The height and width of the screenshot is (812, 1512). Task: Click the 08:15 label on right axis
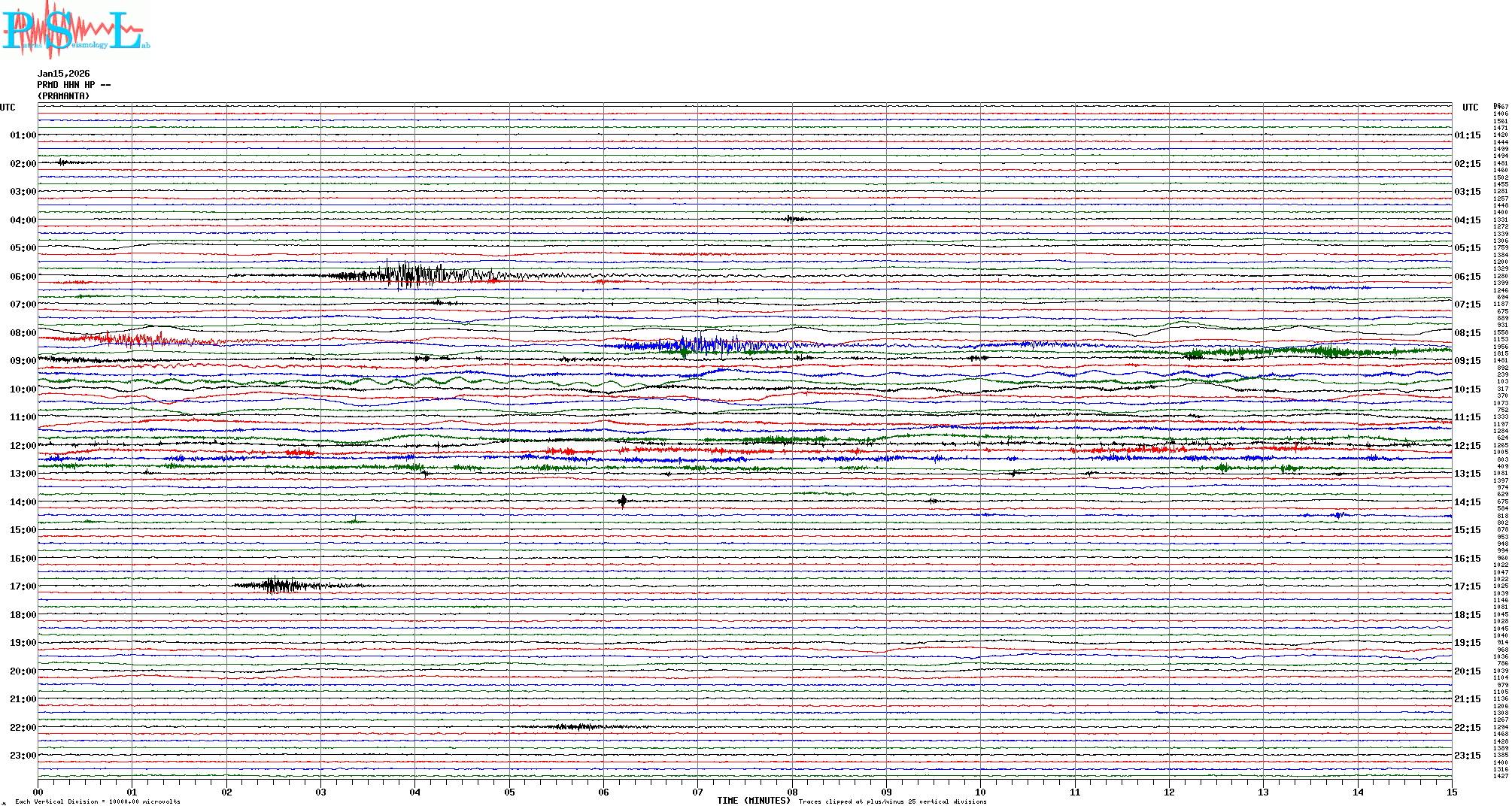point(1467,333)
